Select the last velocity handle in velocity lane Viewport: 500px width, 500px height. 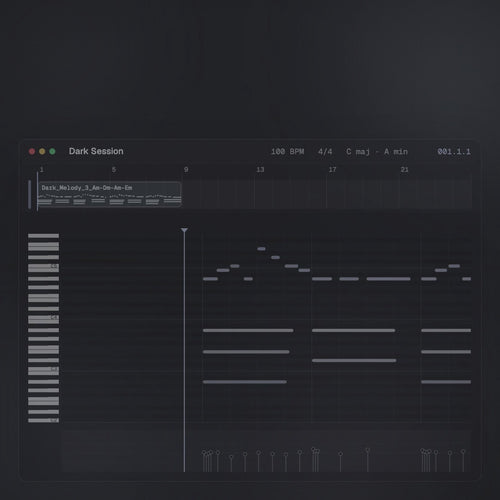463,451
